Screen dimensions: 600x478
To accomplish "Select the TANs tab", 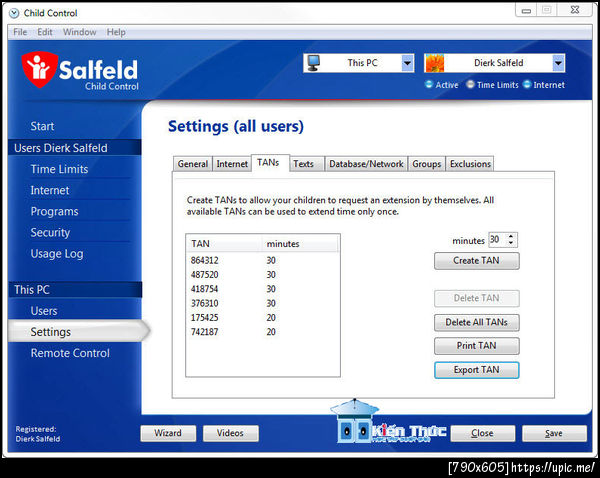I will (268, 163).
